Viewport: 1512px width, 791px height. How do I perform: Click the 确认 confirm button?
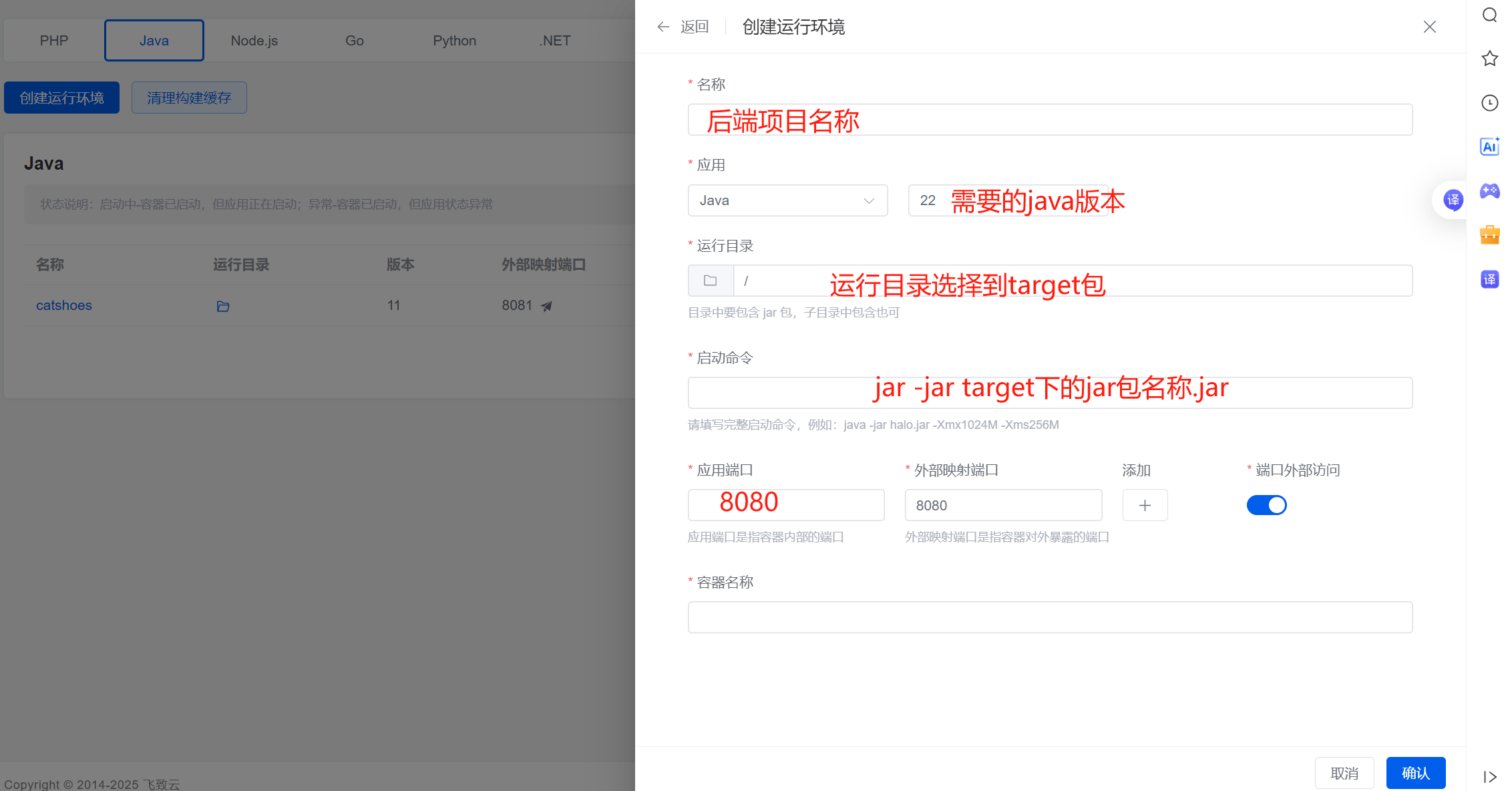coord(1415,773)
